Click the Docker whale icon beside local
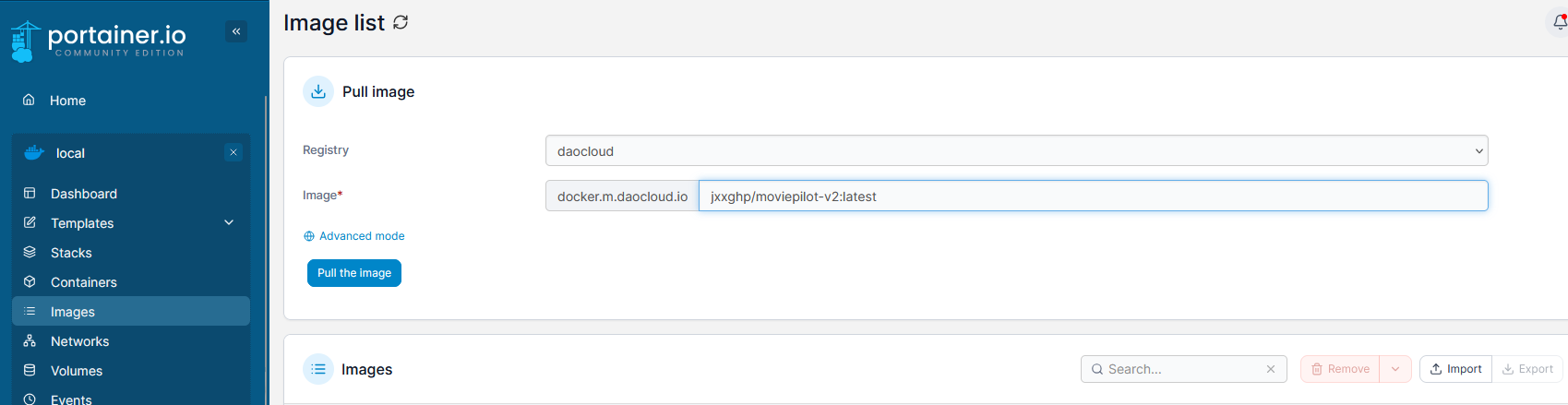The image size is (1568, 405). click(x=34, y=152)
